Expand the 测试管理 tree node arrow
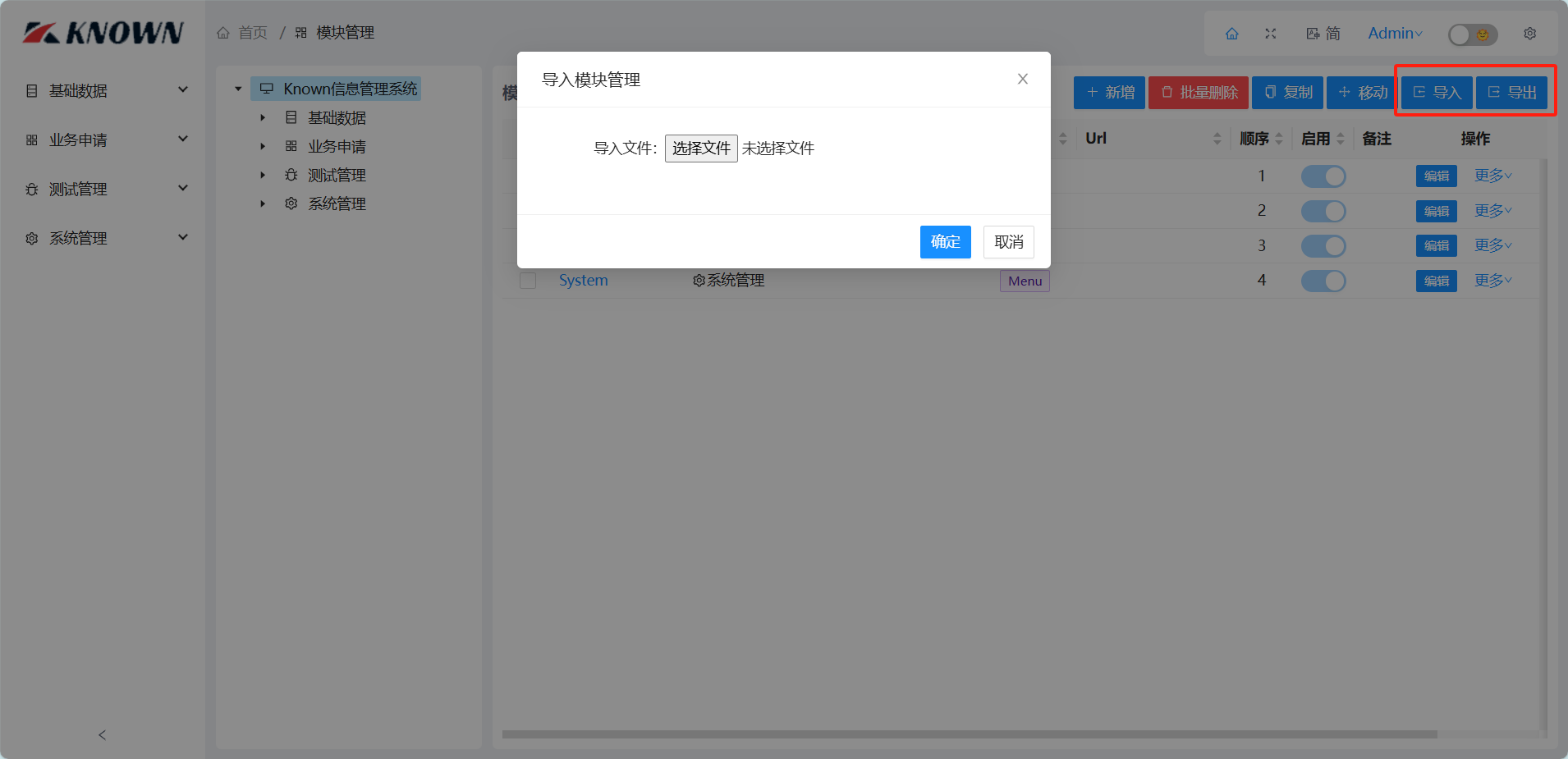Image resolution: width=1568 pixels, height=759 pixels. click(x=263, y=176)
